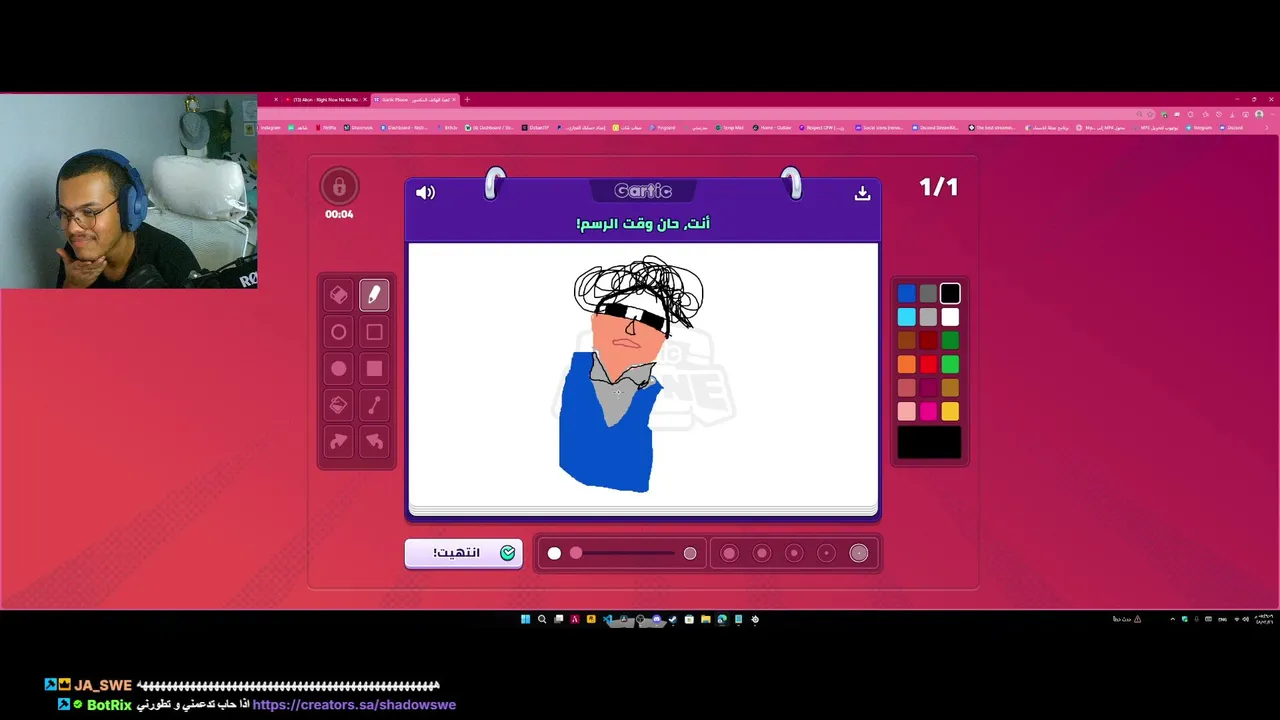Choose the cyan color swatch
Screen dimensions: 1280x720
pos(906,317)
